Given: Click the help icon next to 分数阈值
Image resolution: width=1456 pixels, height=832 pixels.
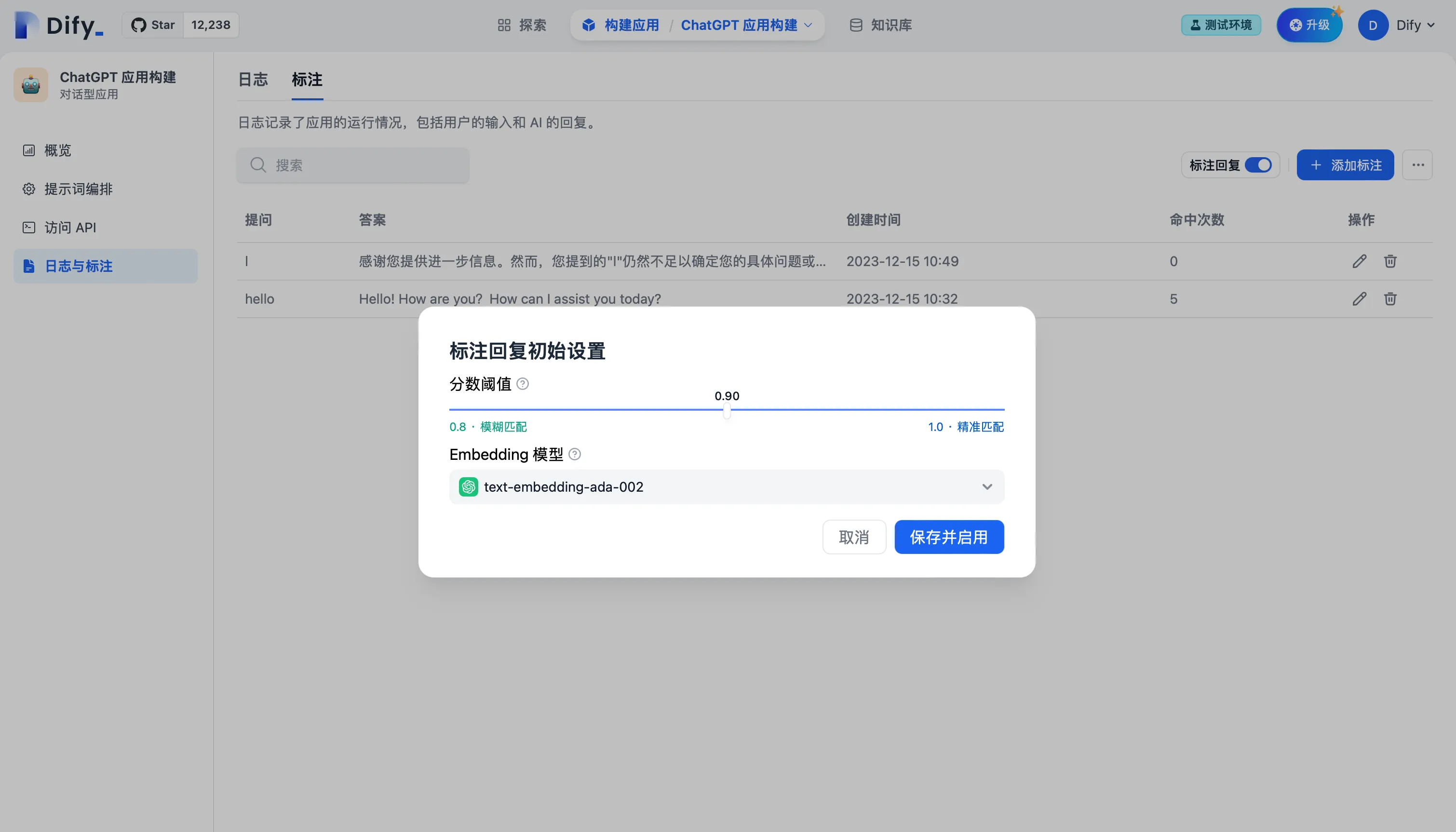Looking at the screenshot, I should (522, 383).
